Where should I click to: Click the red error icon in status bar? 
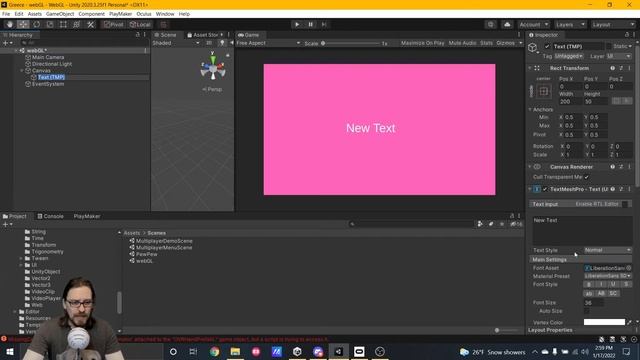4,339
